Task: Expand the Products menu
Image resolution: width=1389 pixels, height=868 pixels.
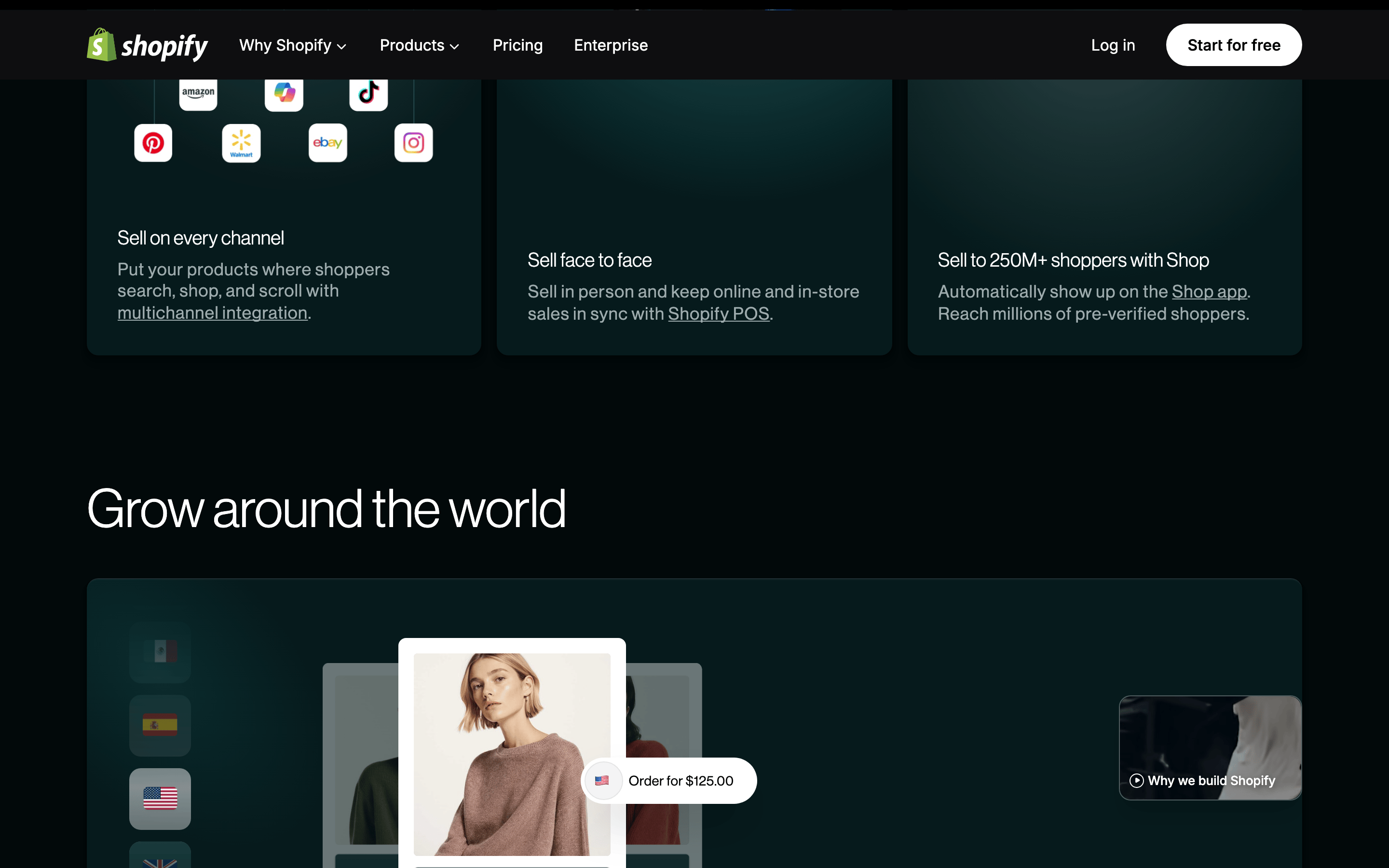Action: (420, 45)
